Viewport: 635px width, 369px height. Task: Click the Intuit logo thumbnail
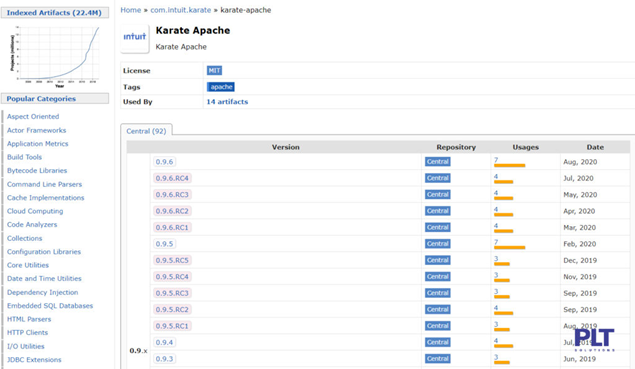click(x=135, y=37)
